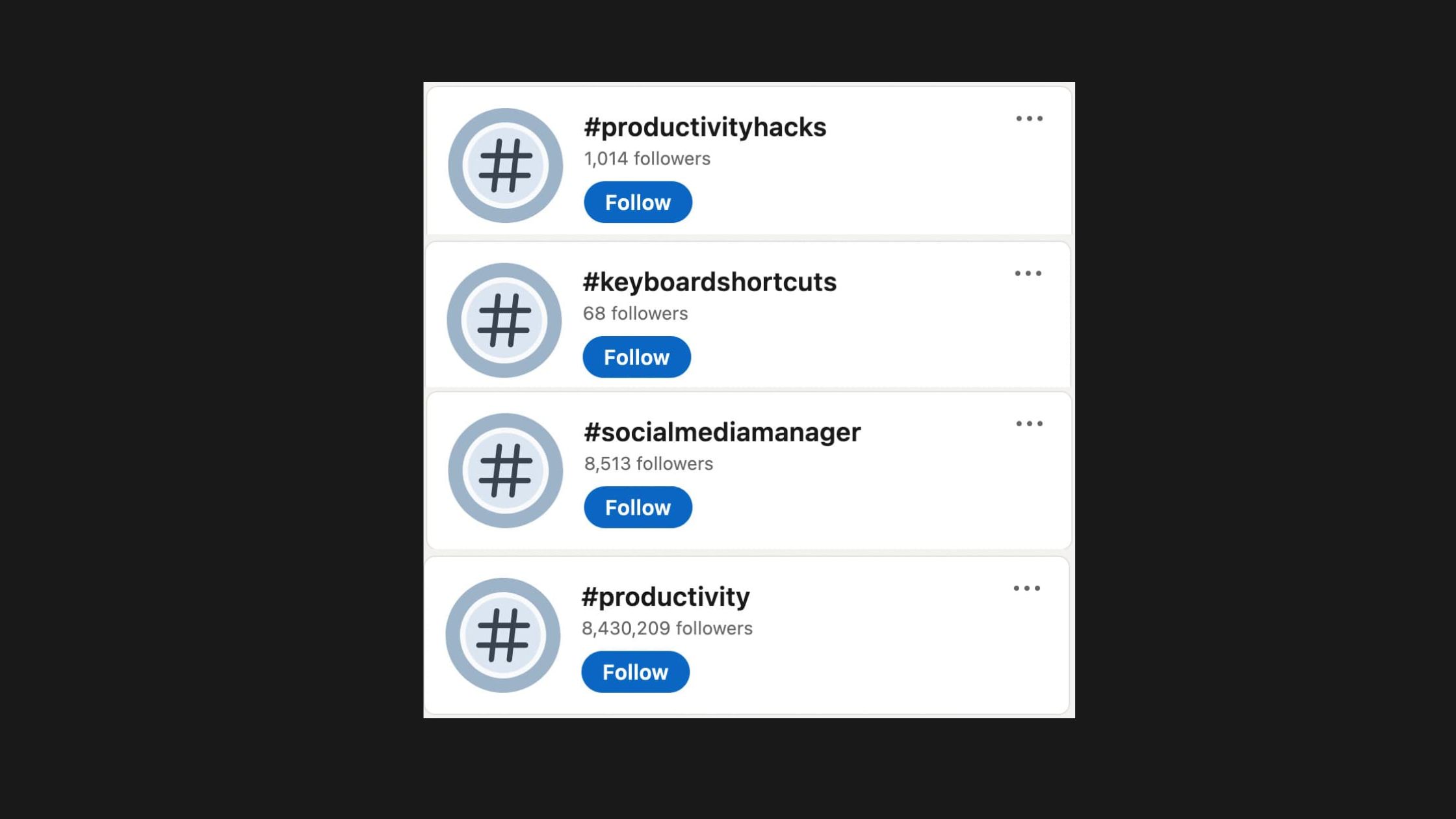Open the #keyboardshortcuts hashtag page
This screenshot has height=819, width=1456.
(x=710, y=281)
